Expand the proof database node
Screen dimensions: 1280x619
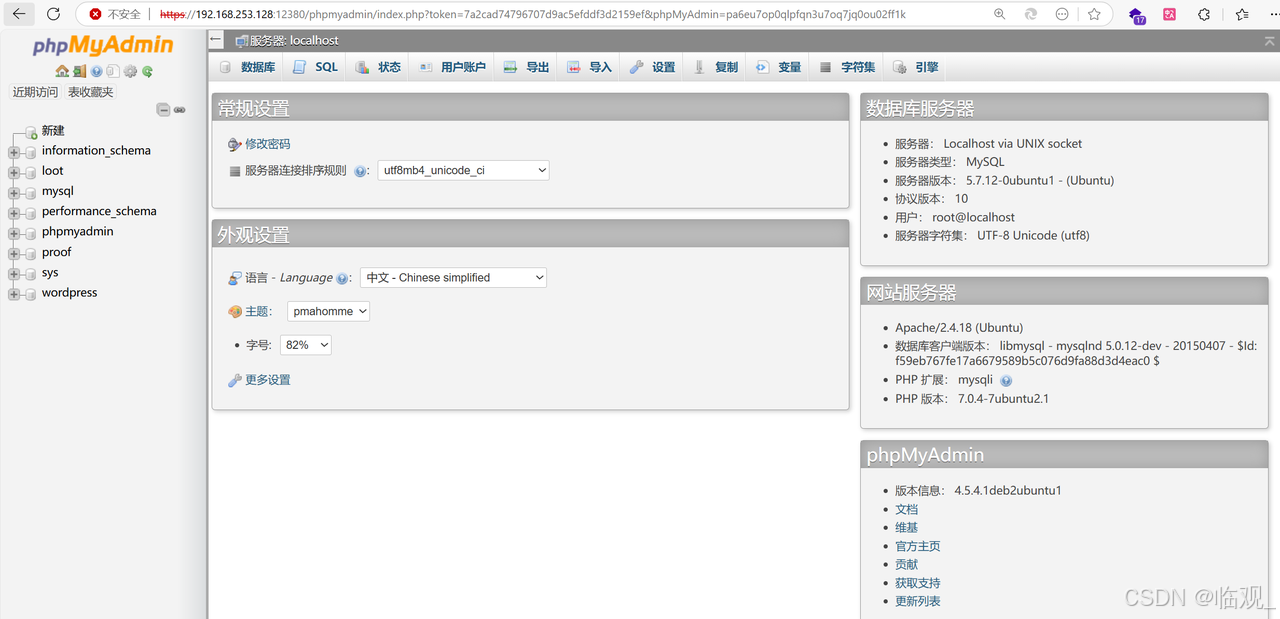(14, 254)
